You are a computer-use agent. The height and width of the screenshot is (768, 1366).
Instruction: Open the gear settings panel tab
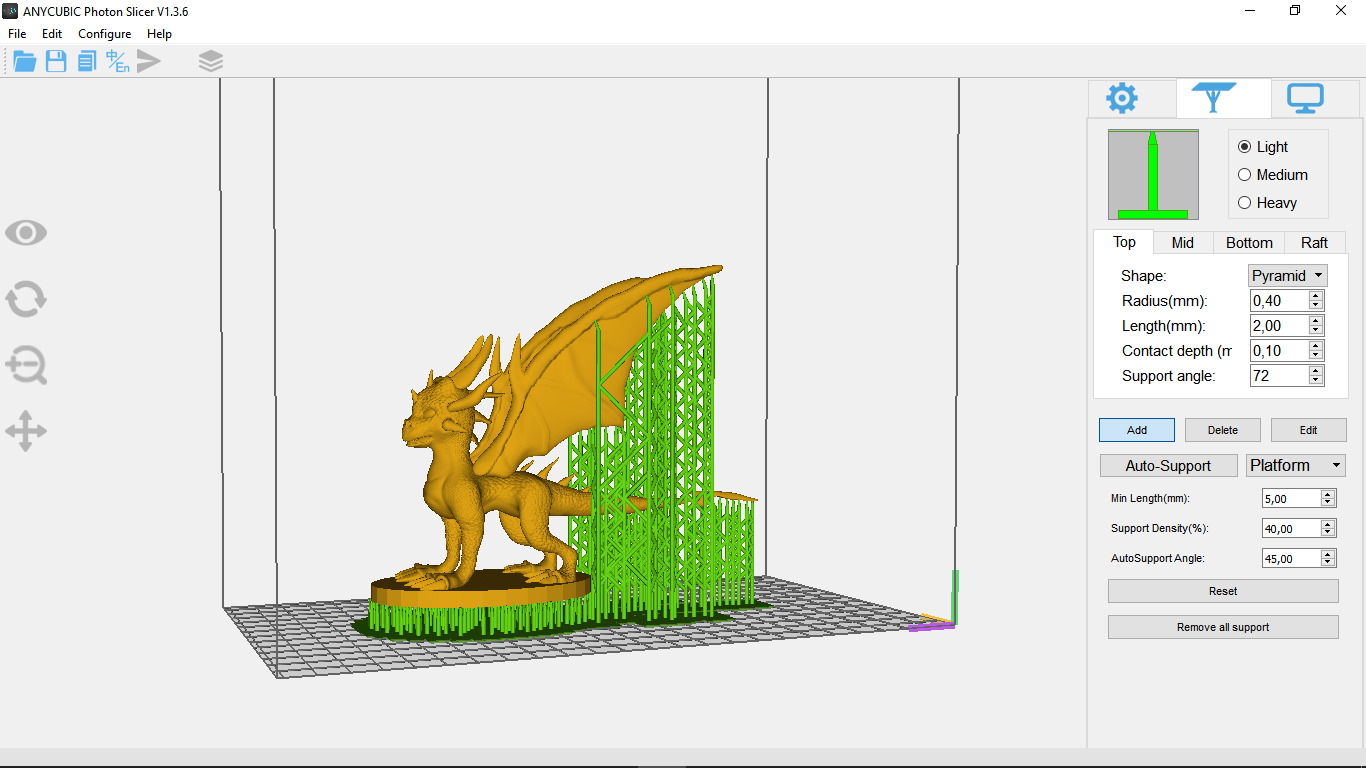(x=1121, y=99)
